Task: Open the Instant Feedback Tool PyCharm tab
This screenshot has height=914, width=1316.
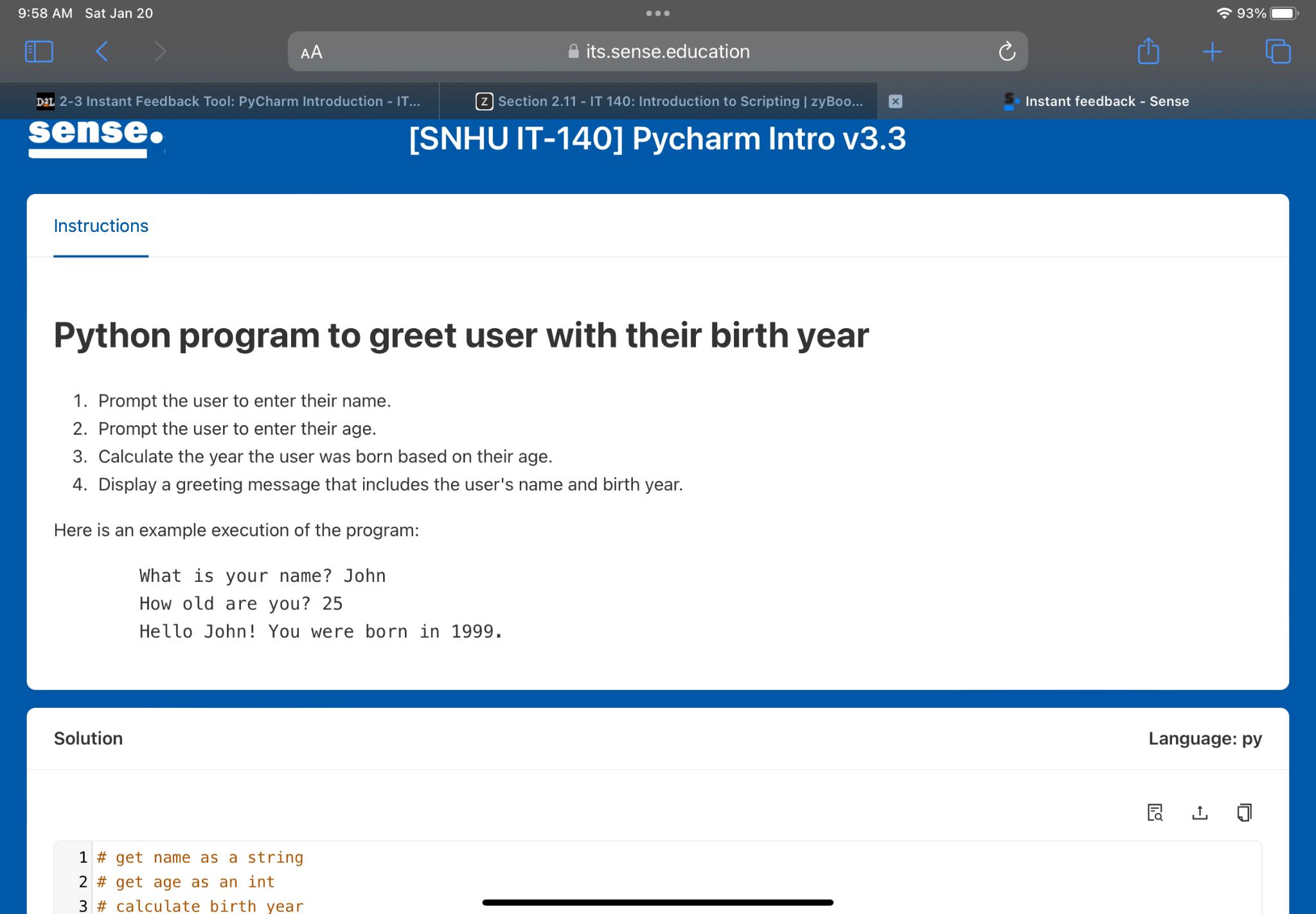Action: point(238,101)
